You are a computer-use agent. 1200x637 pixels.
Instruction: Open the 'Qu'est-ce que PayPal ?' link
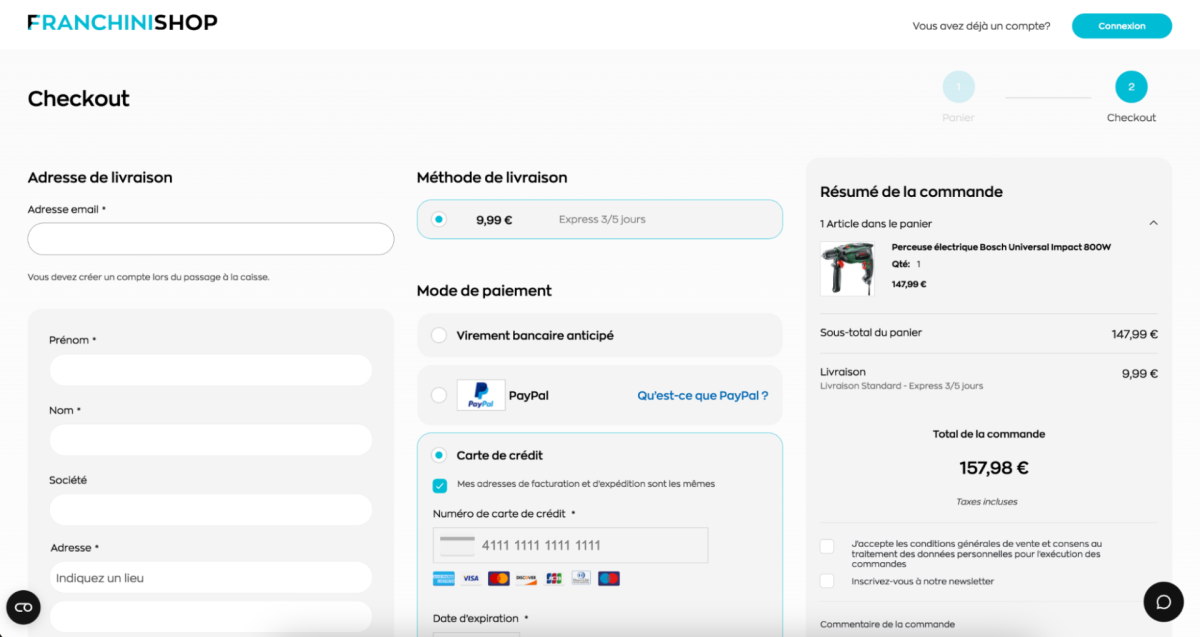702,395
